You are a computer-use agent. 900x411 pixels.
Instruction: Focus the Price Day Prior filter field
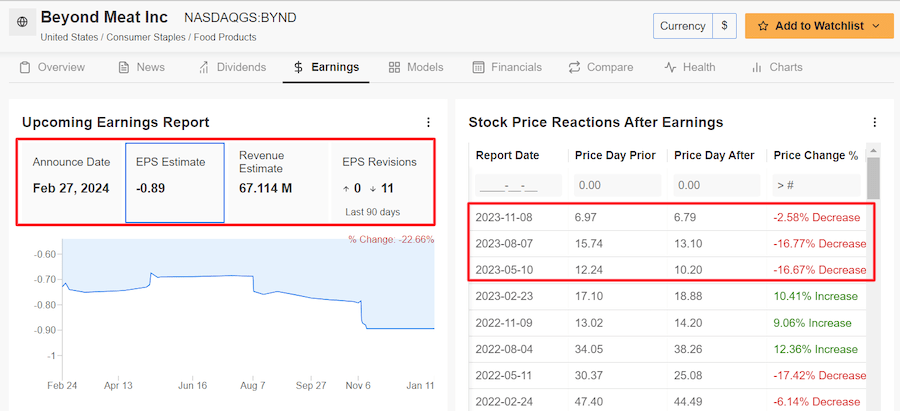(x=618, y=185)
